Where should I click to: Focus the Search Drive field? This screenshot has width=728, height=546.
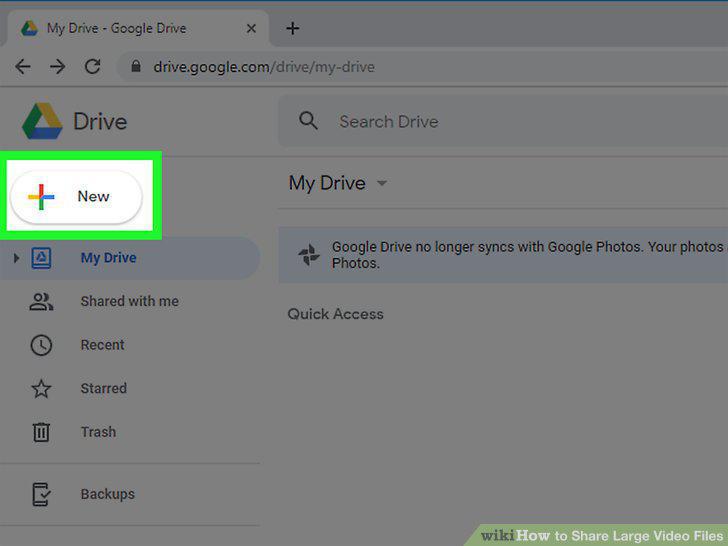[x=503, y=121]
